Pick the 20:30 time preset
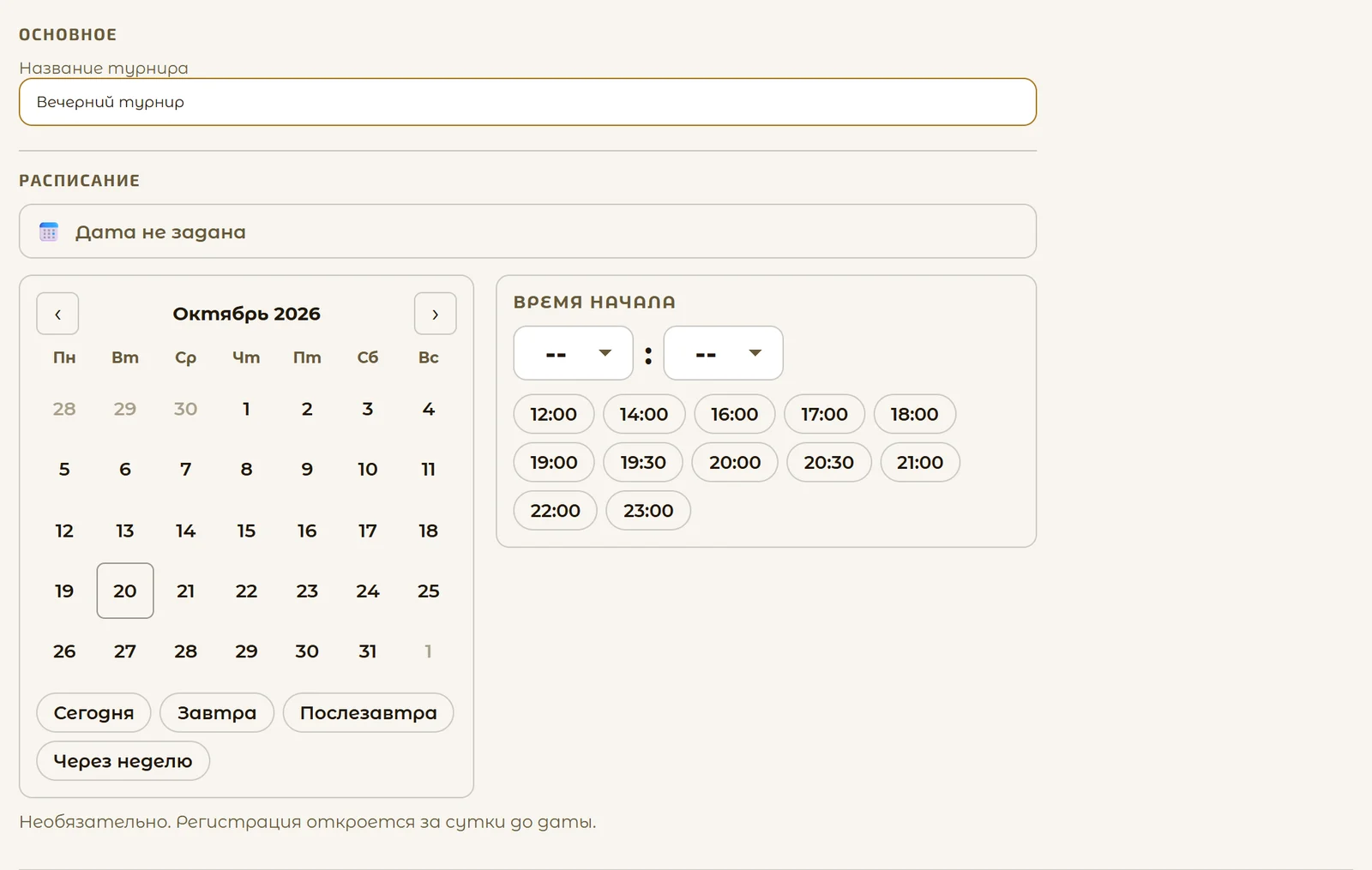Screen dimensions: 1372x870 tap(829, 462)
